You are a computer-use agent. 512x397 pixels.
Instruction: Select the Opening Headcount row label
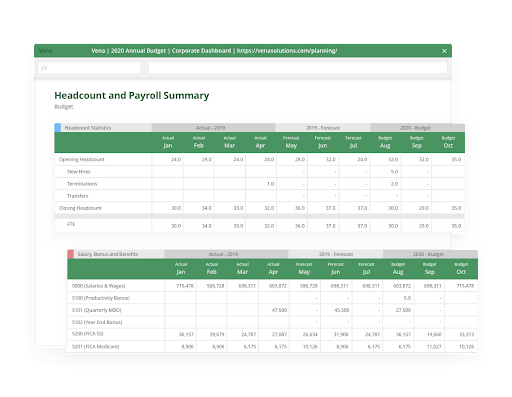point(82,159)
